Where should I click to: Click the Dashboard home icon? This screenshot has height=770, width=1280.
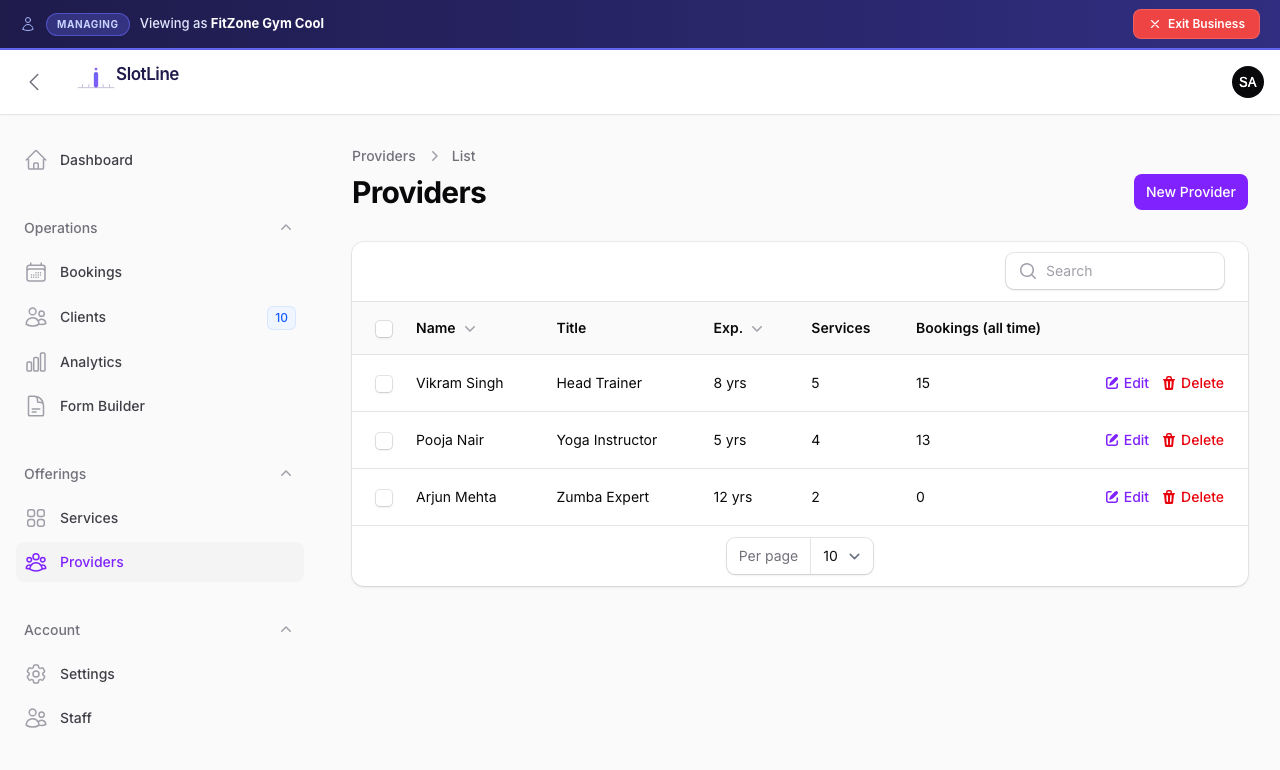coord(36,160)
